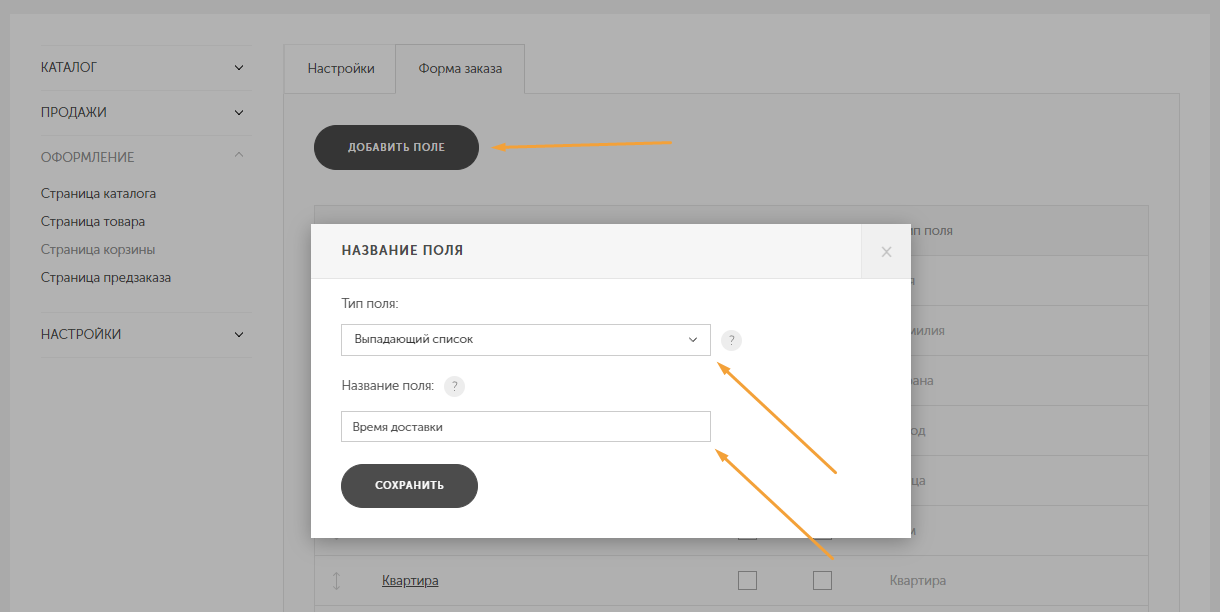Focus the Время доставки input field

point(526,427)
